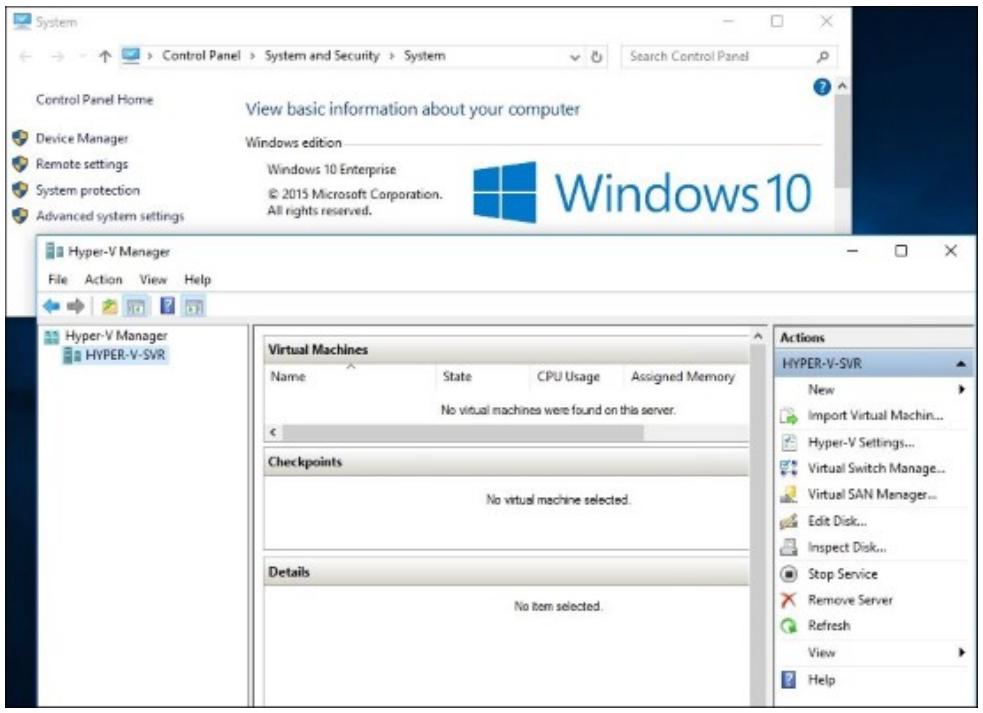Open System protection link
The height and width of the screenshot is (713, 983).
[x=88, y=190]
